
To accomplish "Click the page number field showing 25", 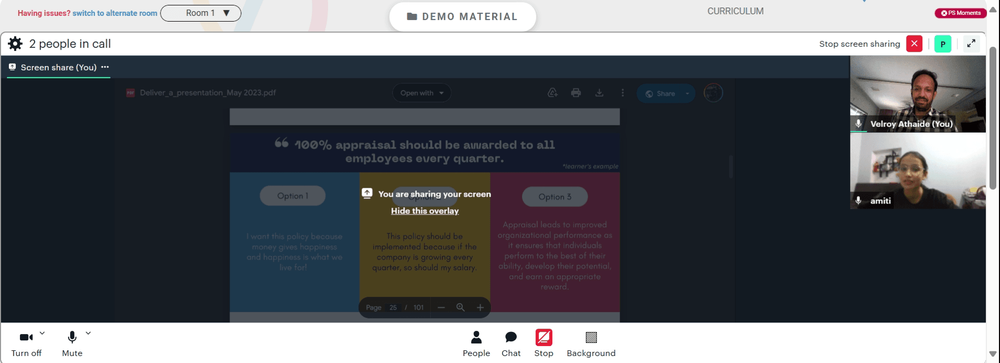I will 393,307.
